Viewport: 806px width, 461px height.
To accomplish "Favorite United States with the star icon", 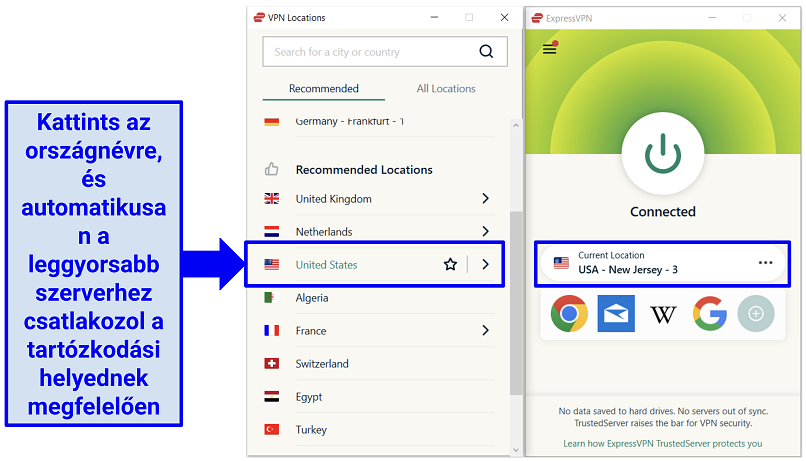I will point(450,265).
